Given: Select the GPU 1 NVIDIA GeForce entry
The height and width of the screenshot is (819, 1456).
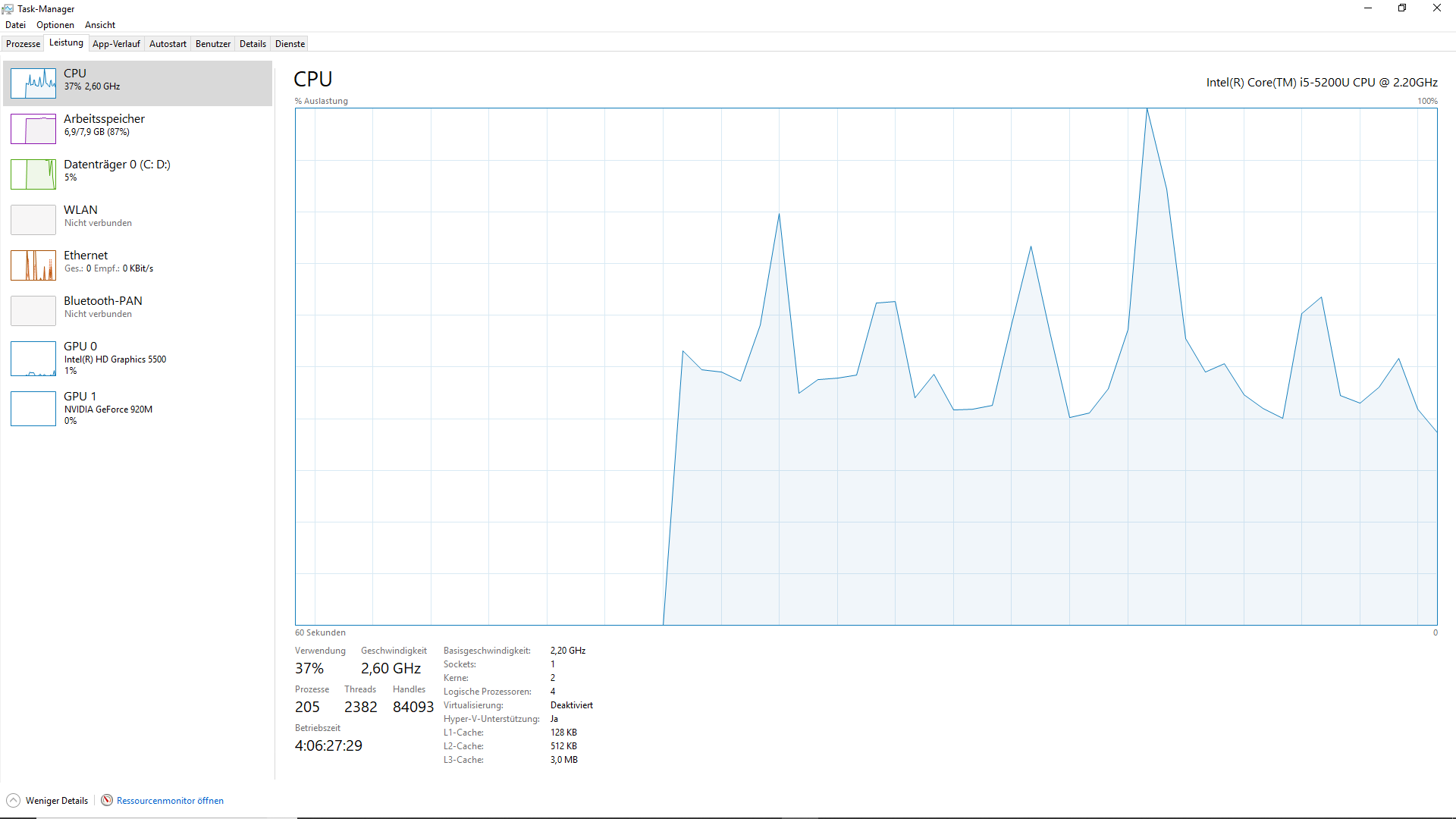Looking at the screenshot, I should 108,408.
